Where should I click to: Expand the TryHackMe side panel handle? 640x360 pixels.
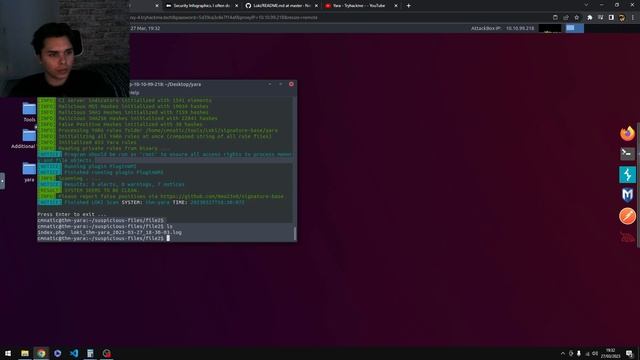click(x=2, y=181)
